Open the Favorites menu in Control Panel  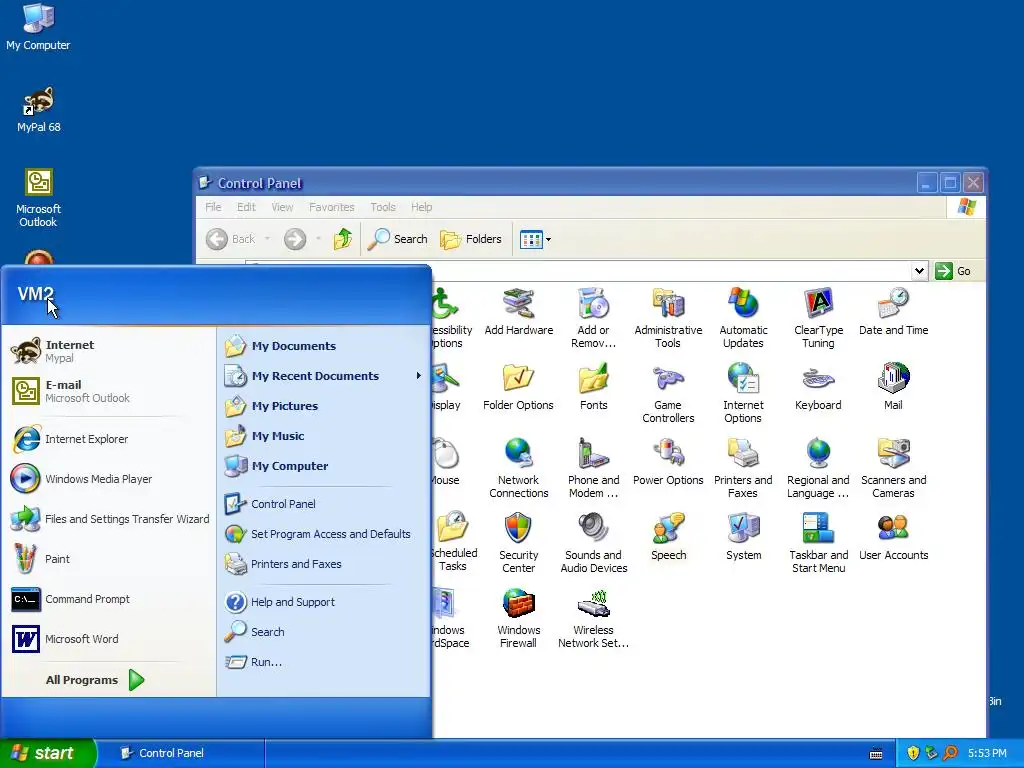pyautogui.click(x=331, y=207)
